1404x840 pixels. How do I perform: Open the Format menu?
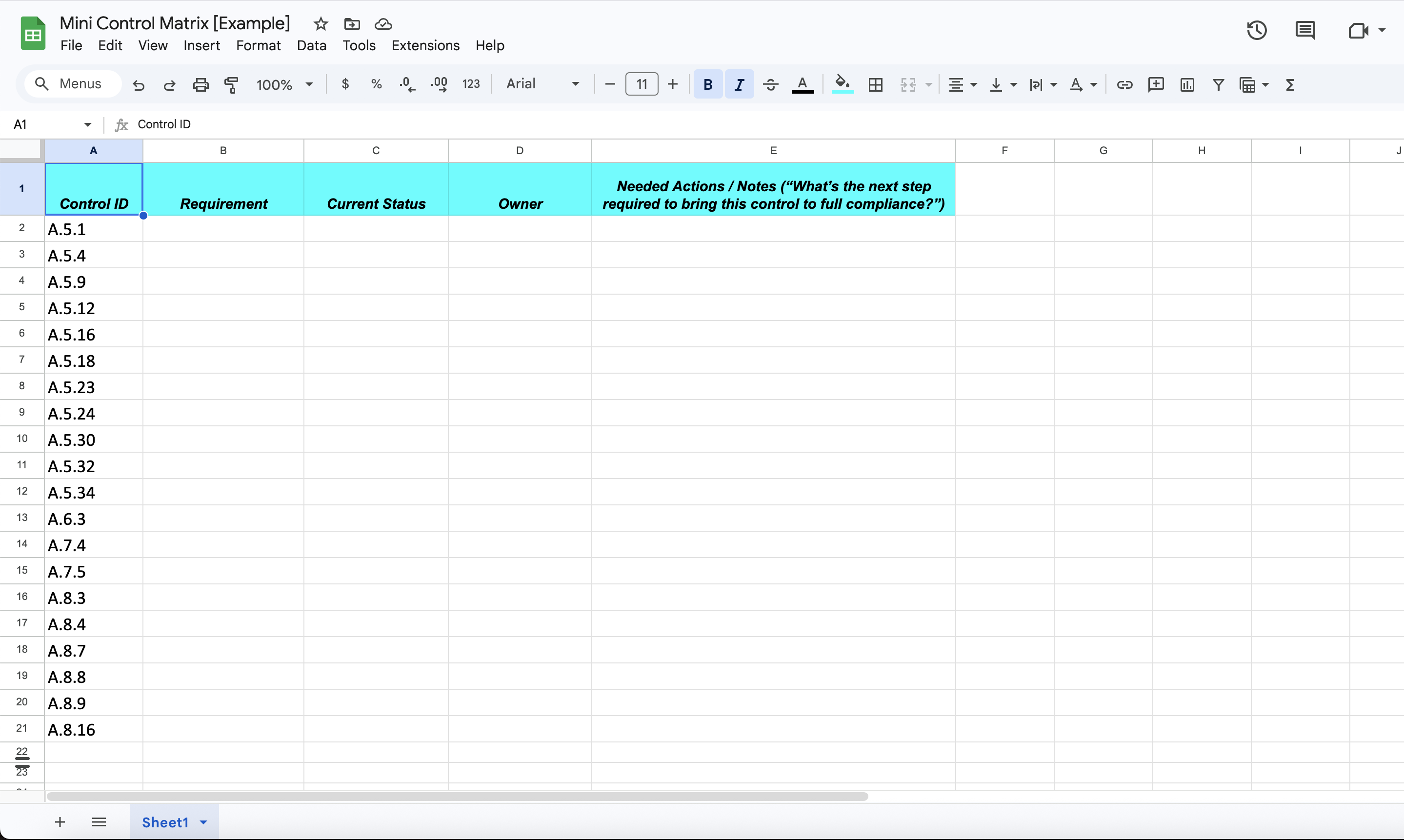point(258,45)
